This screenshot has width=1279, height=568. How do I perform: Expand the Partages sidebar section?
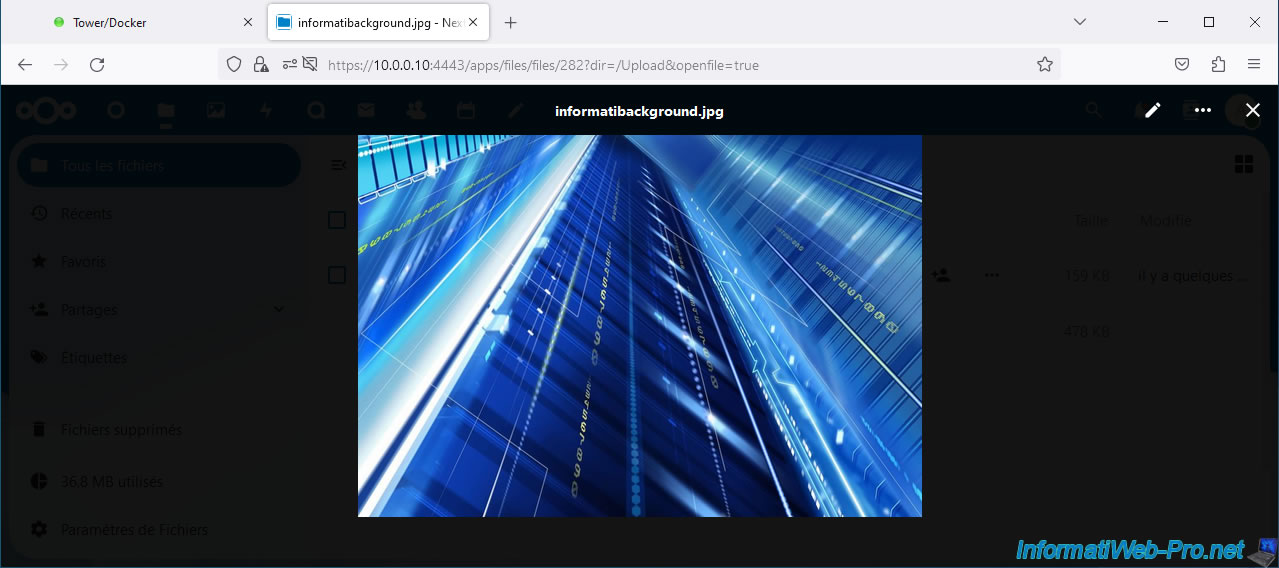click(x=278, y=310)
